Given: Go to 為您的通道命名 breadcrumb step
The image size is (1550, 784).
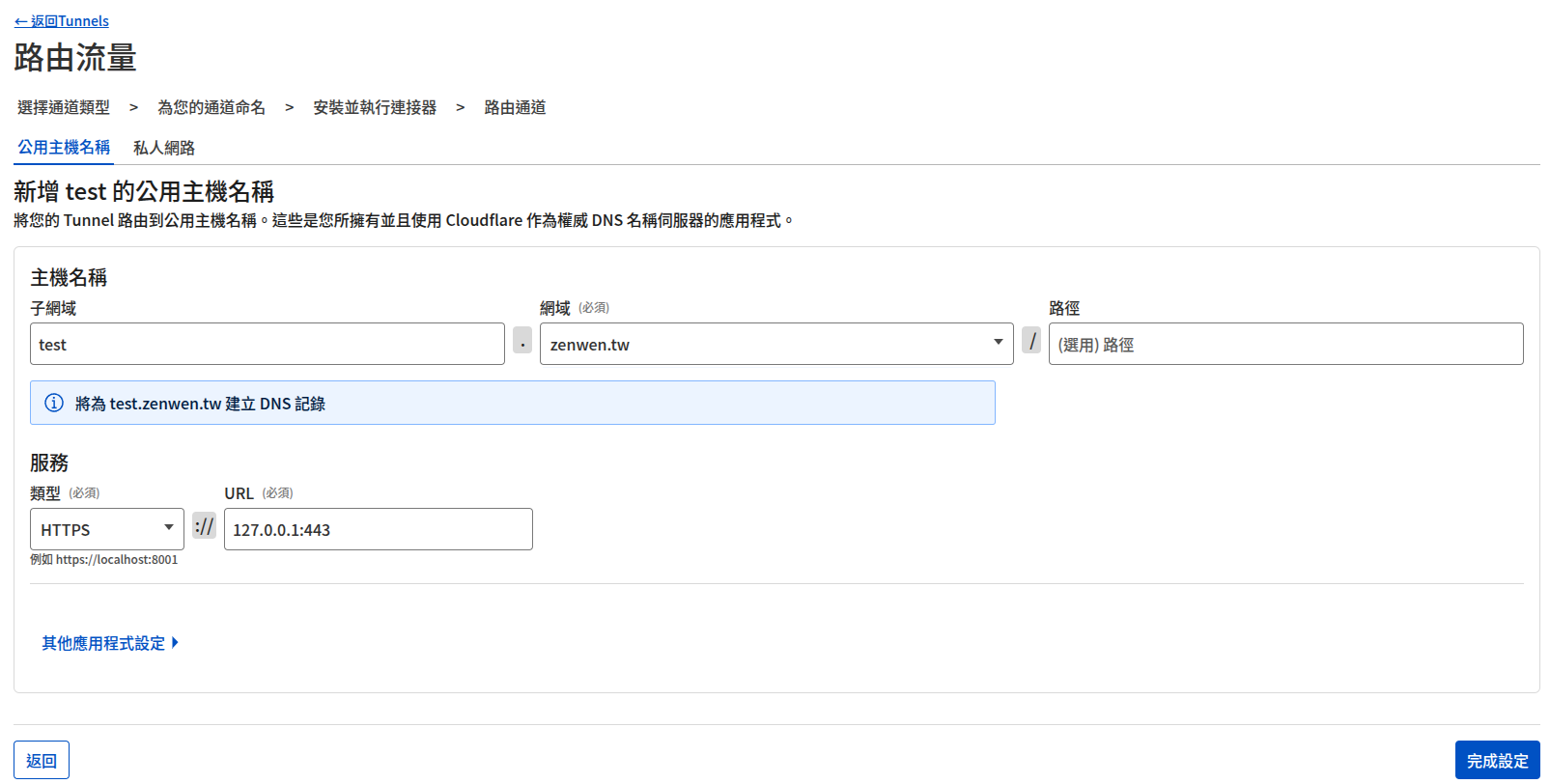Looking at the screenshot, I should tap(211, 107).
